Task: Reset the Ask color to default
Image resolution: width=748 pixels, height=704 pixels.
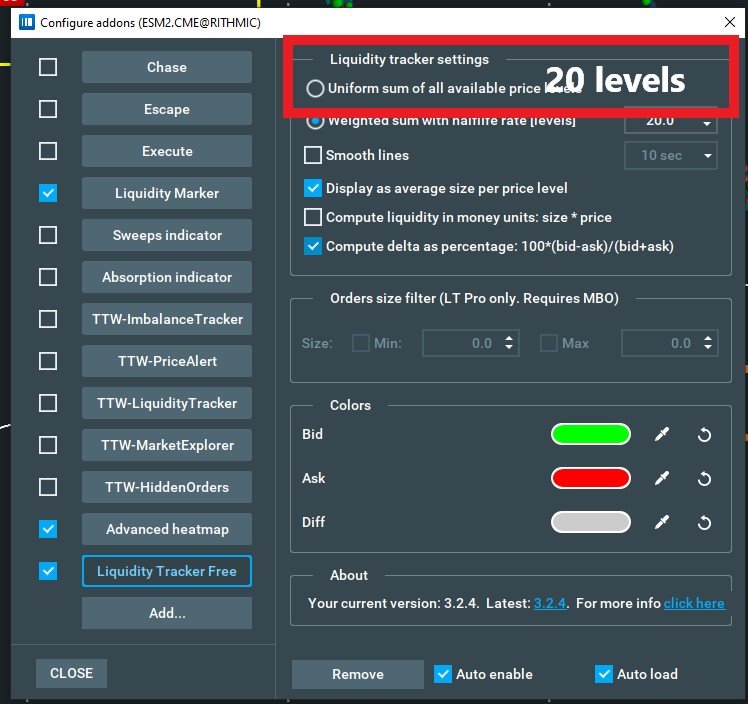Action: (704, 479)
